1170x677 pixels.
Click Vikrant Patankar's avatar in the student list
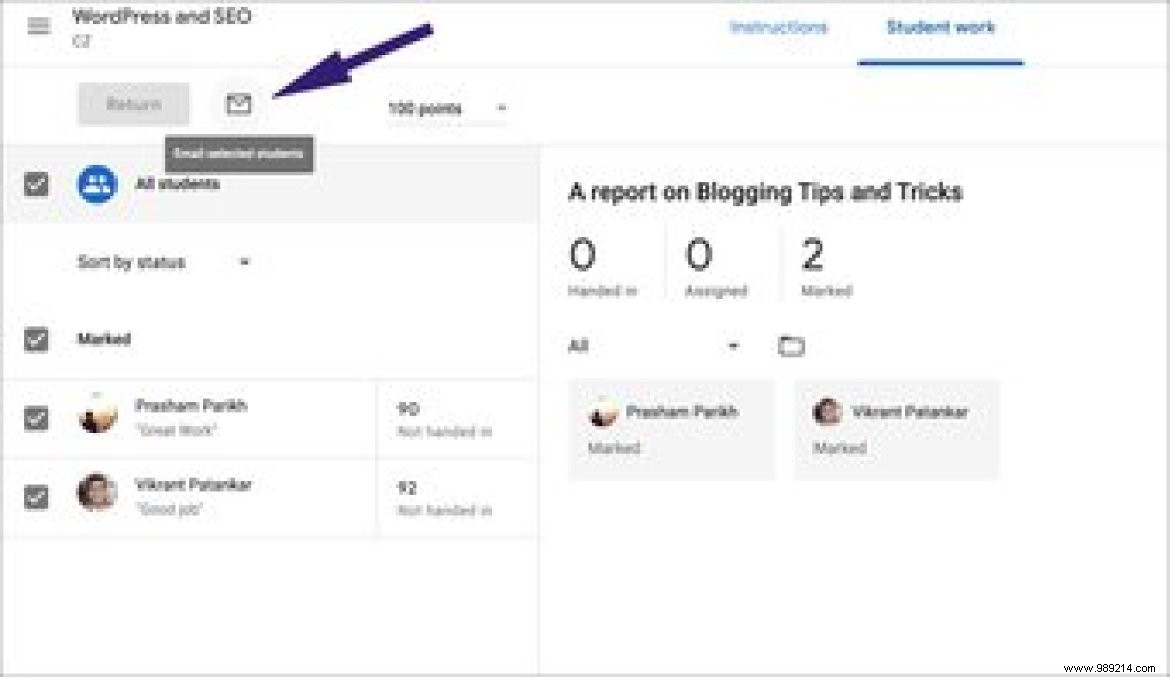[x=97, y=496]
